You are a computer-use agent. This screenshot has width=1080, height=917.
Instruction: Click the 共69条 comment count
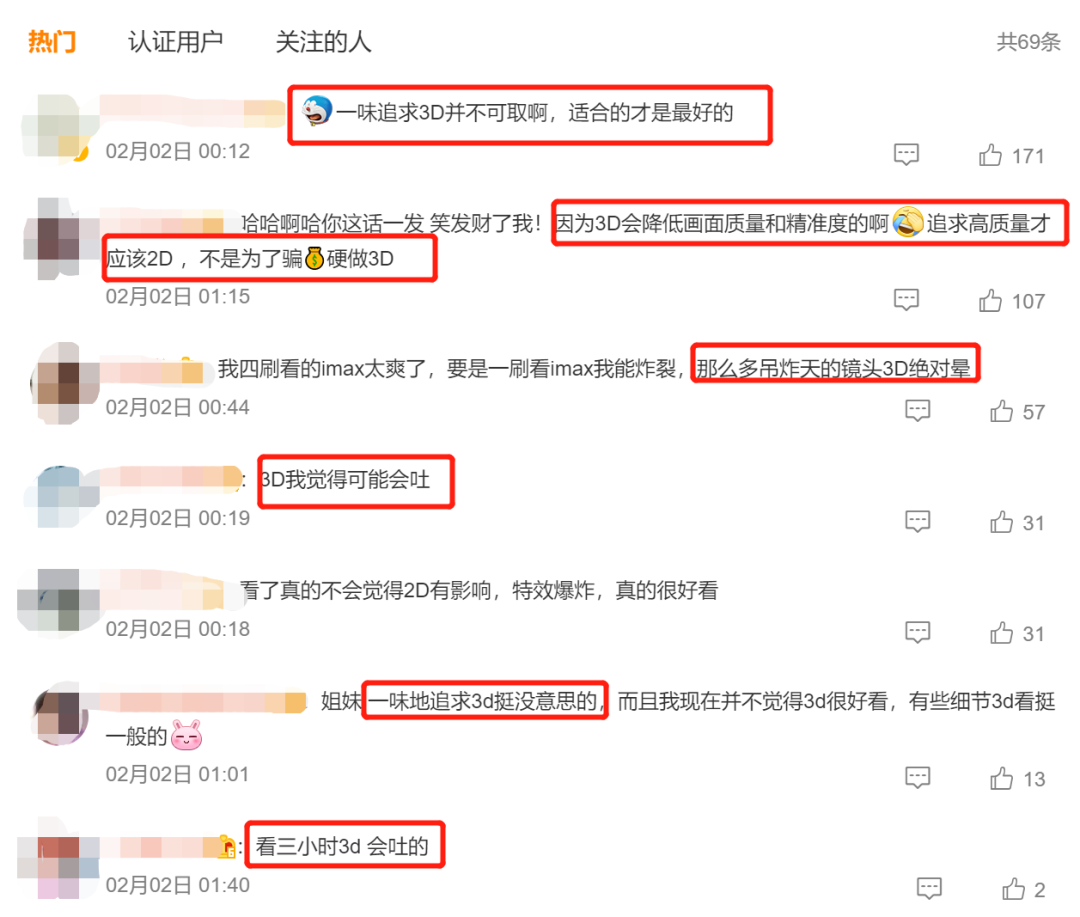pyautogui.click(x=1028, y=42)
